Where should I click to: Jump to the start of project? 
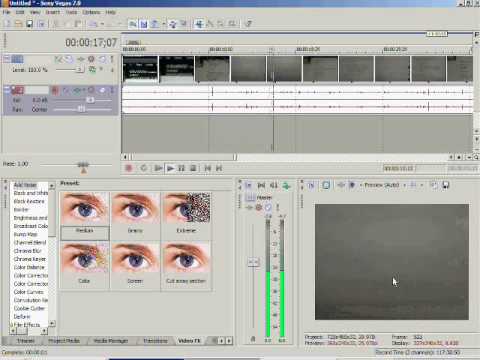click(207, 168)
